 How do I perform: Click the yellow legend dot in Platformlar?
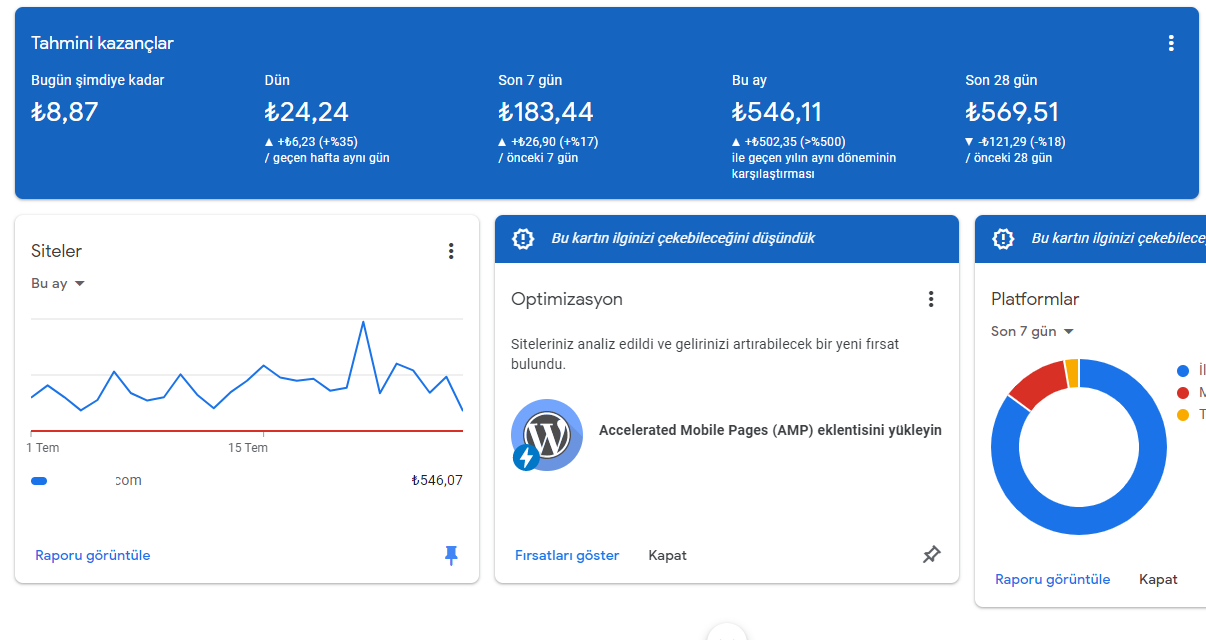click(1184, 415)
